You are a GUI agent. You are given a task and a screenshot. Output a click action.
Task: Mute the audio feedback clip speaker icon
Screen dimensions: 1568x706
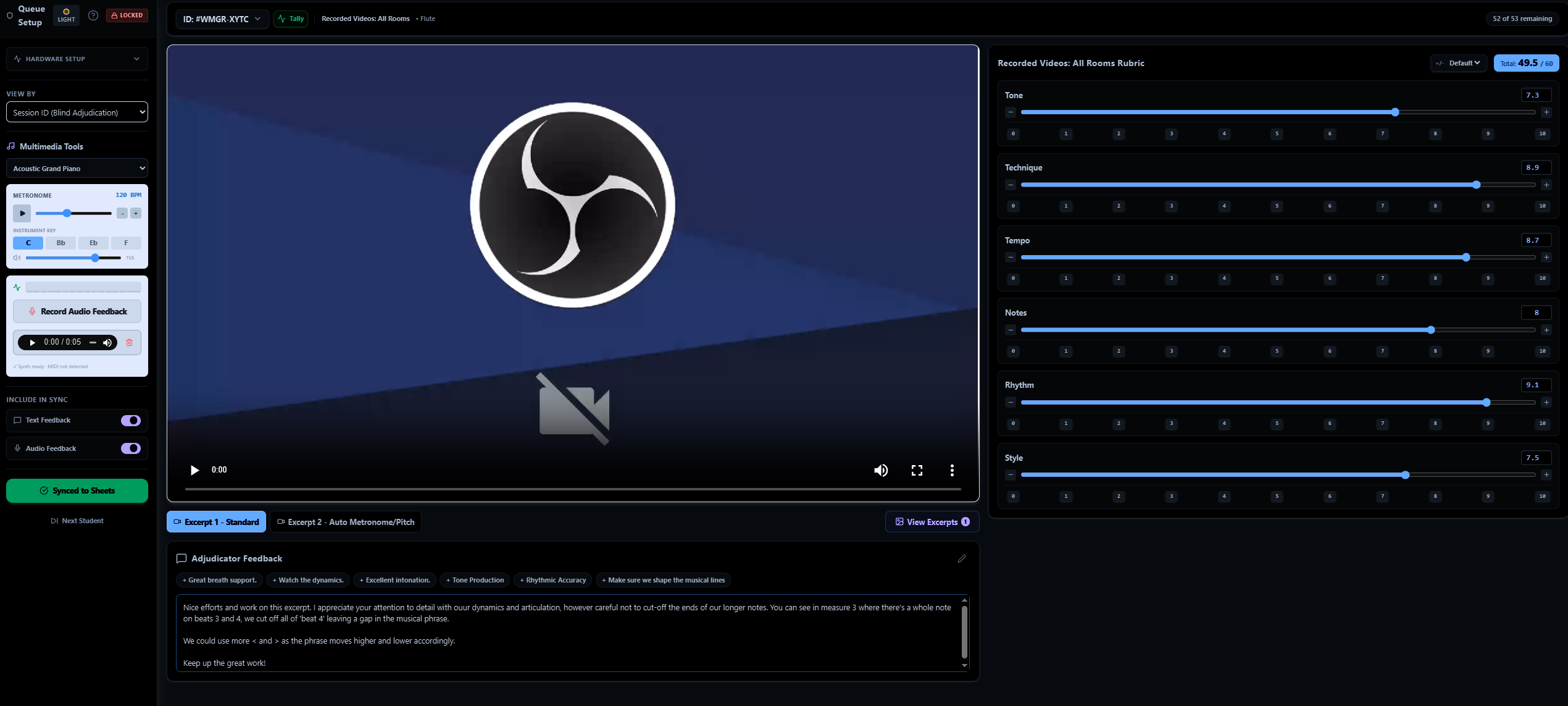click(x=107, y=342)
